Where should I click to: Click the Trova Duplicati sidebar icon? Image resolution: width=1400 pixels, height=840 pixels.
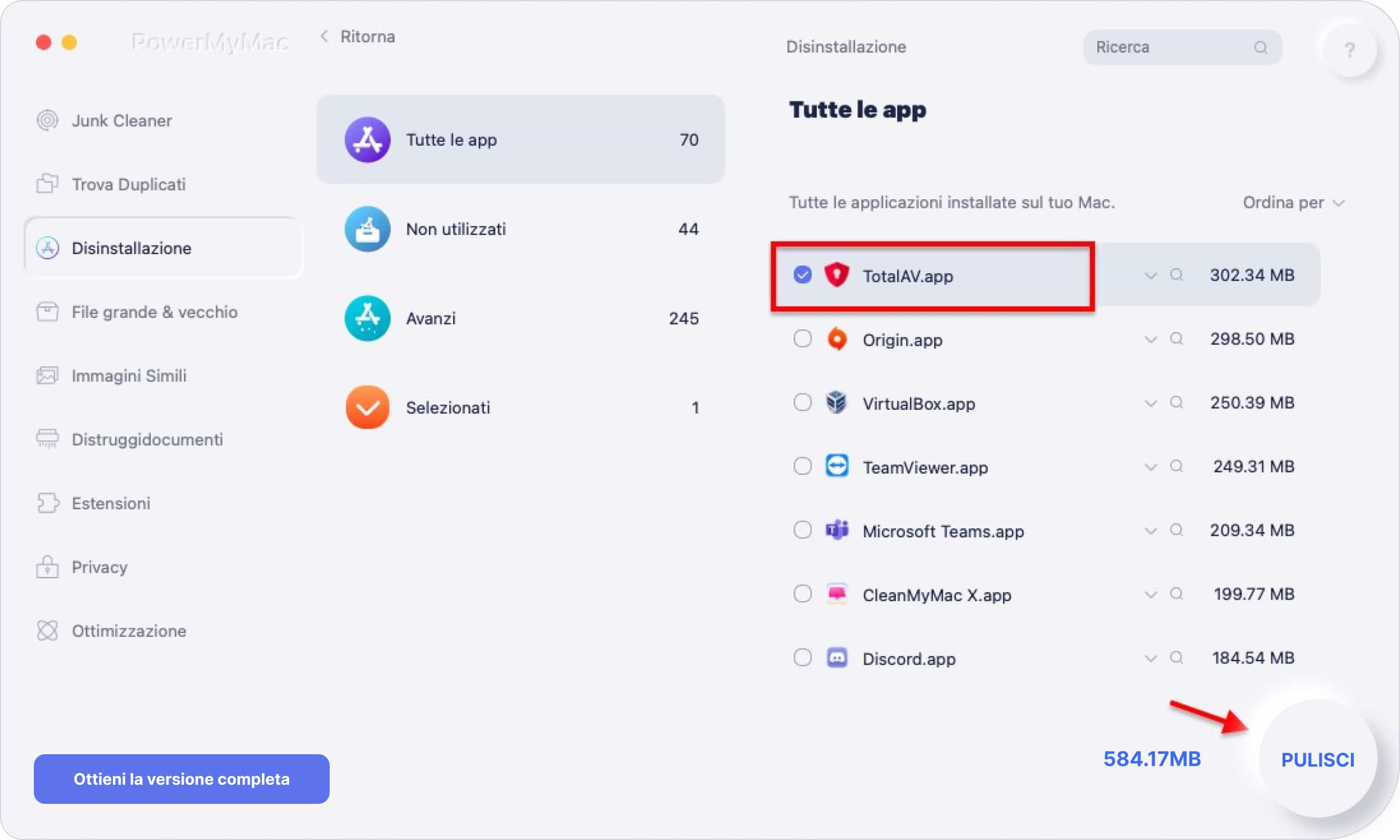click(47, 183)
